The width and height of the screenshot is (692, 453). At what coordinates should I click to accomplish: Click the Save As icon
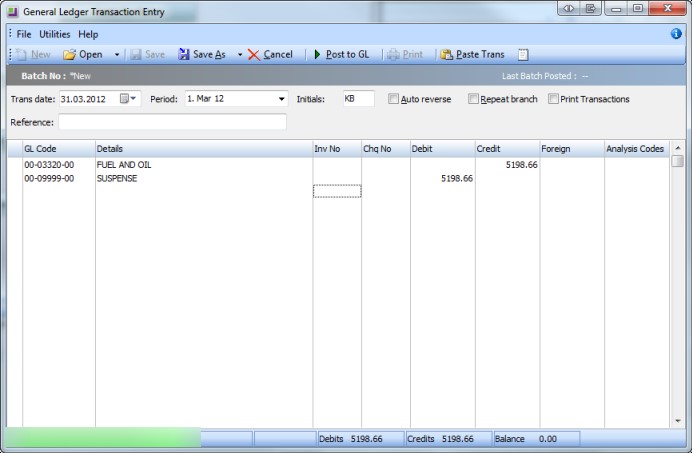(184, 54)
